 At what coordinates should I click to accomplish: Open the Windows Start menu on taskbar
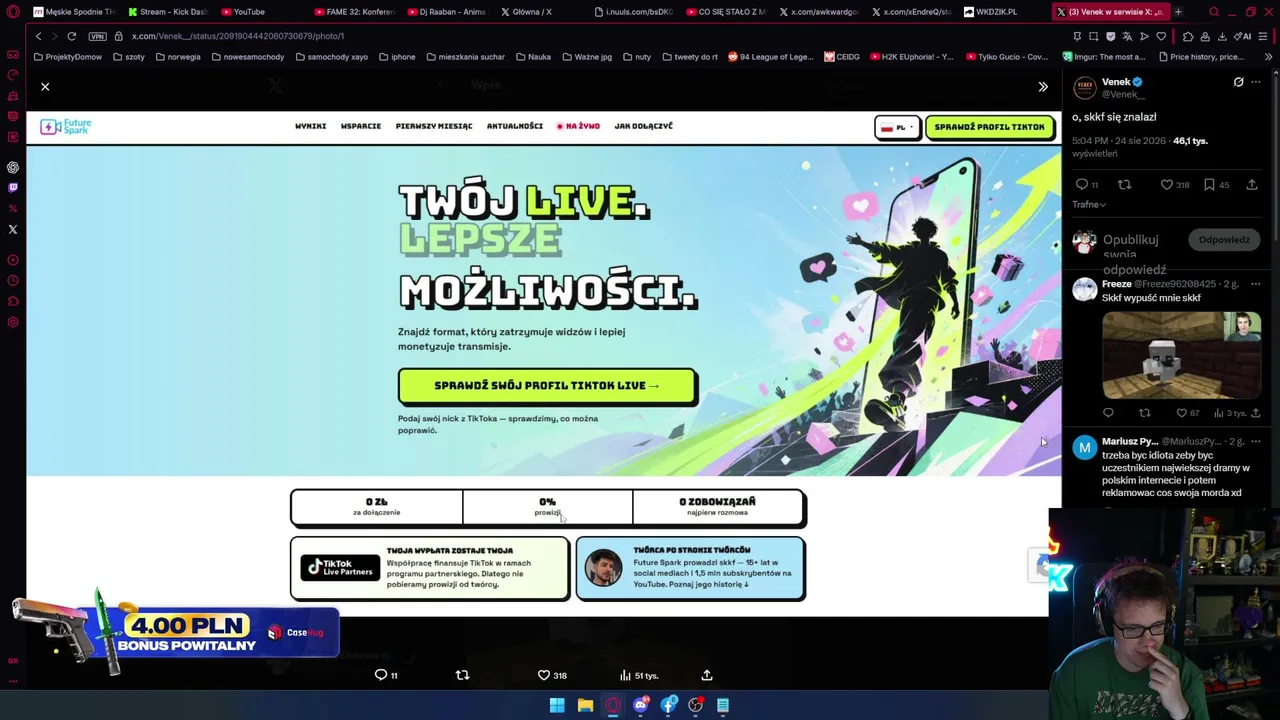[557, 706]
